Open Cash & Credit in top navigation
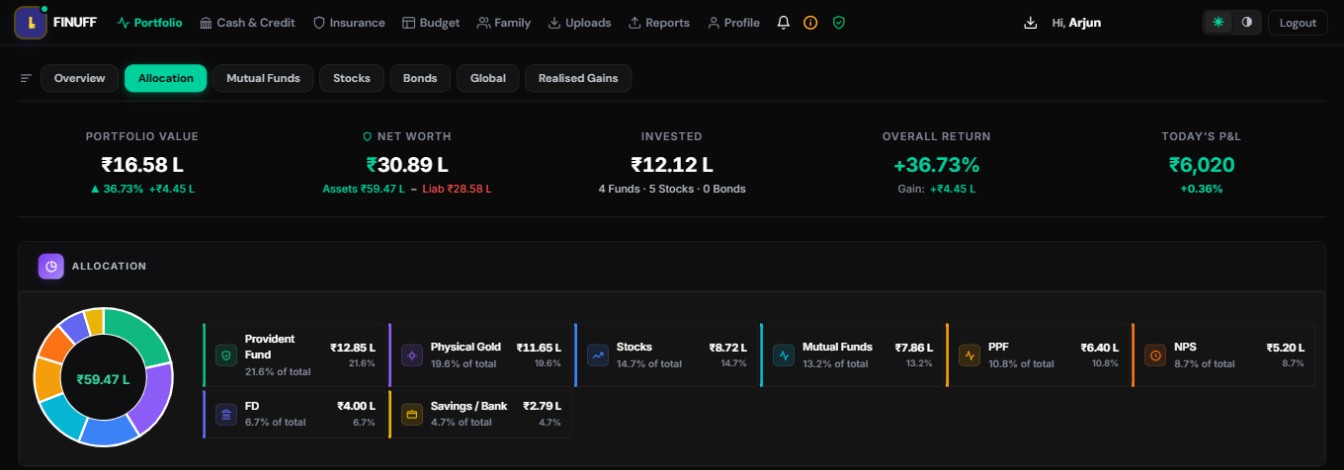Viewport: 1344px width, 470px height. click(247, 23)
